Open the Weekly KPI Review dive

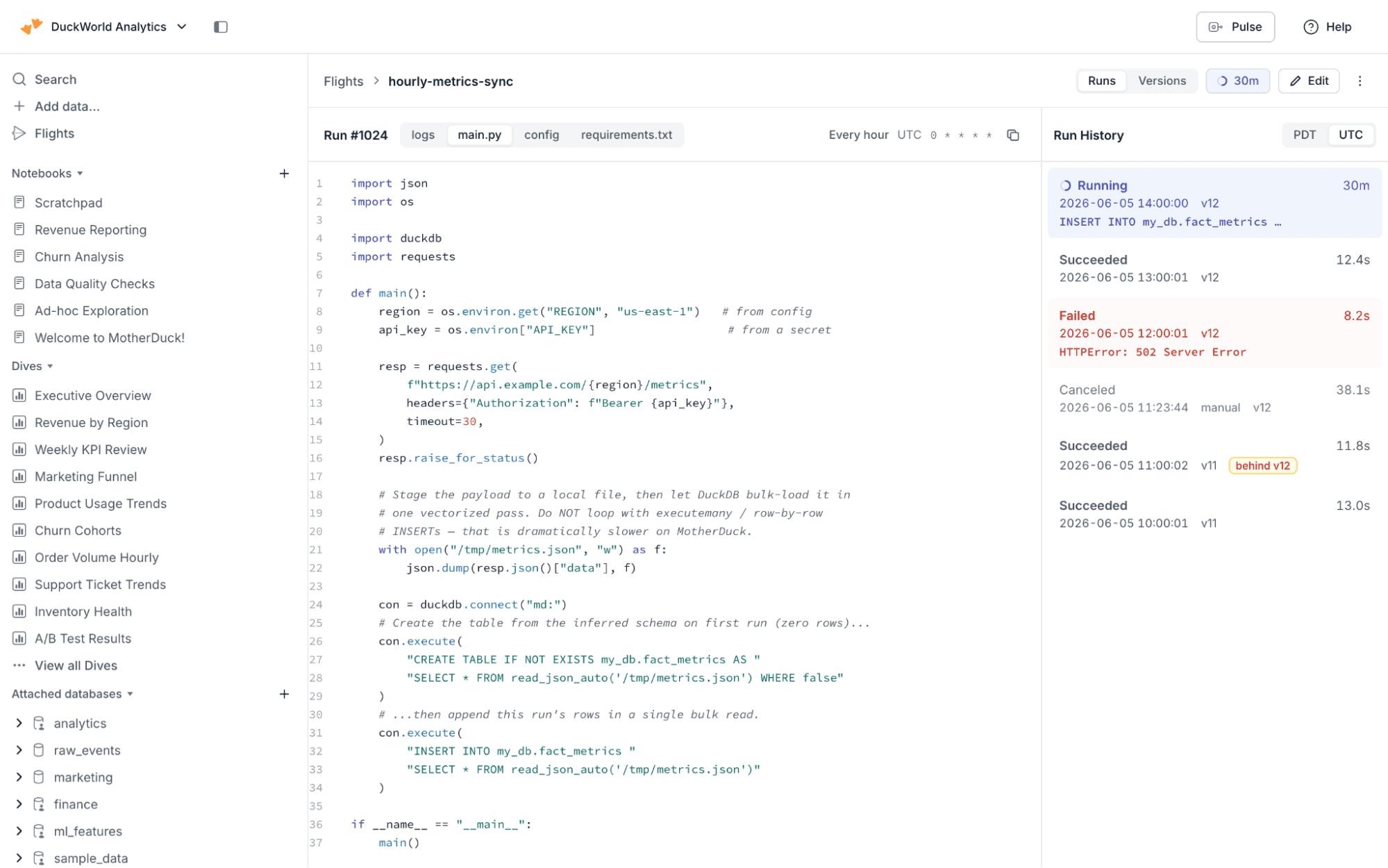91,450
